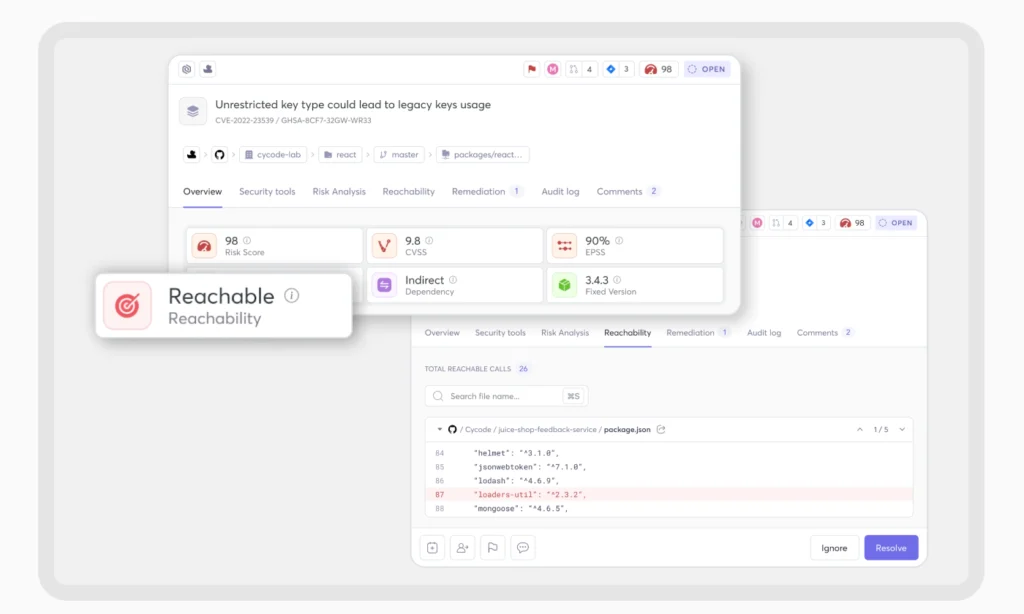Click pull request badge showing 4 in back panel
Viewport: 1024px width, 614px height.
click(782, 223)
